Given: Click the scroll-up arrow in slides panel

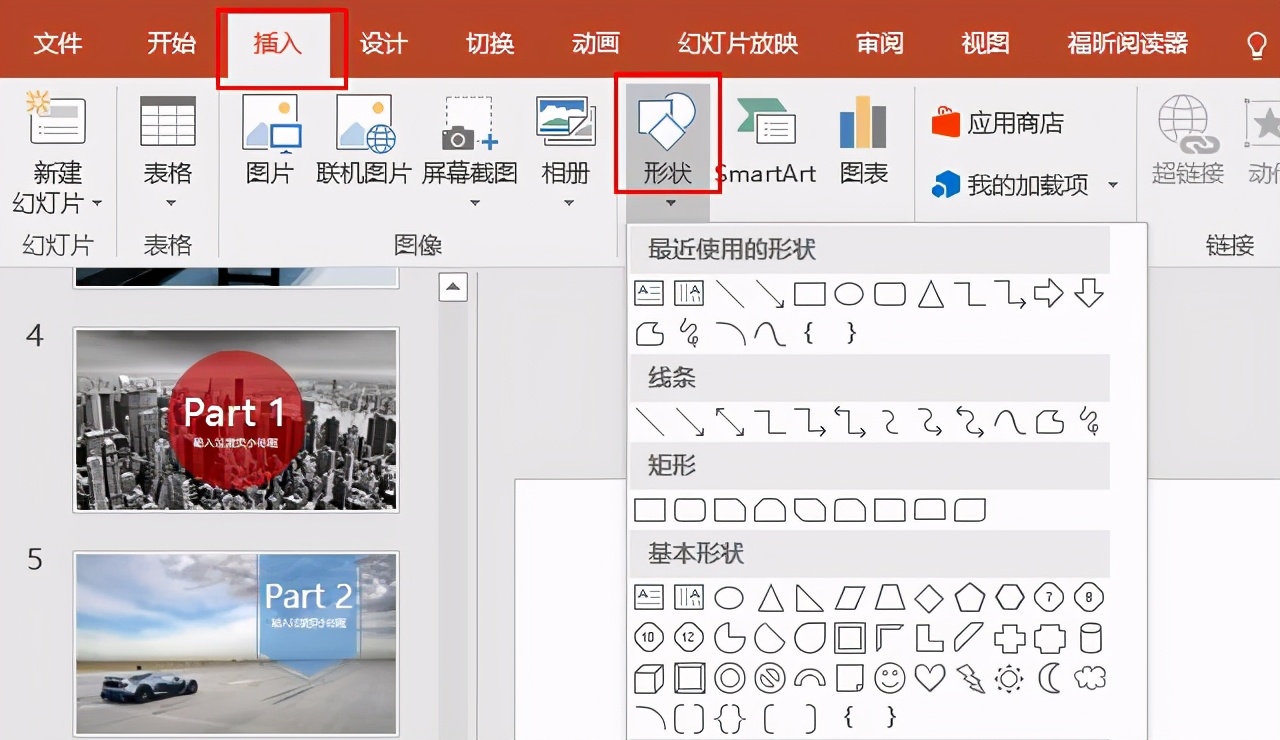Looking at the screenshot, I should tap(452, 287).
